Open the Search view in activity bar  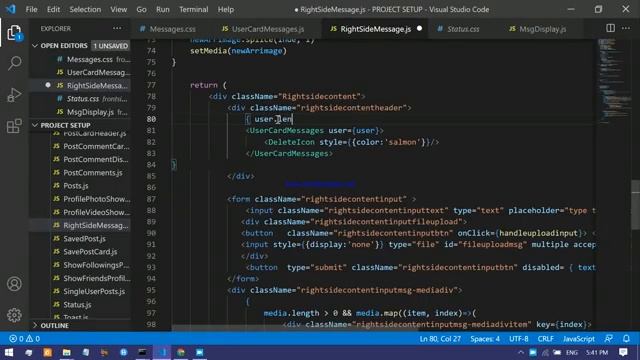(x=14, y=63)
